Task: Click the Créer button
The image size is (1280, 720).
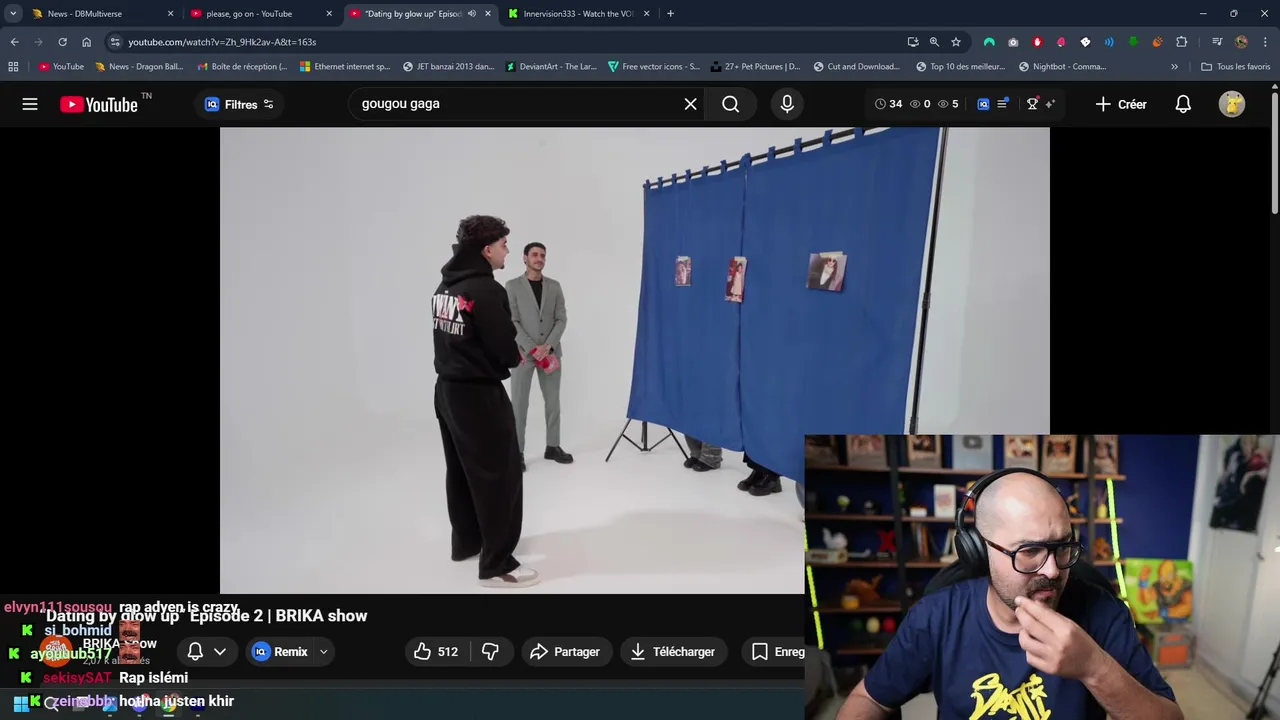Action: (1121, 104)
